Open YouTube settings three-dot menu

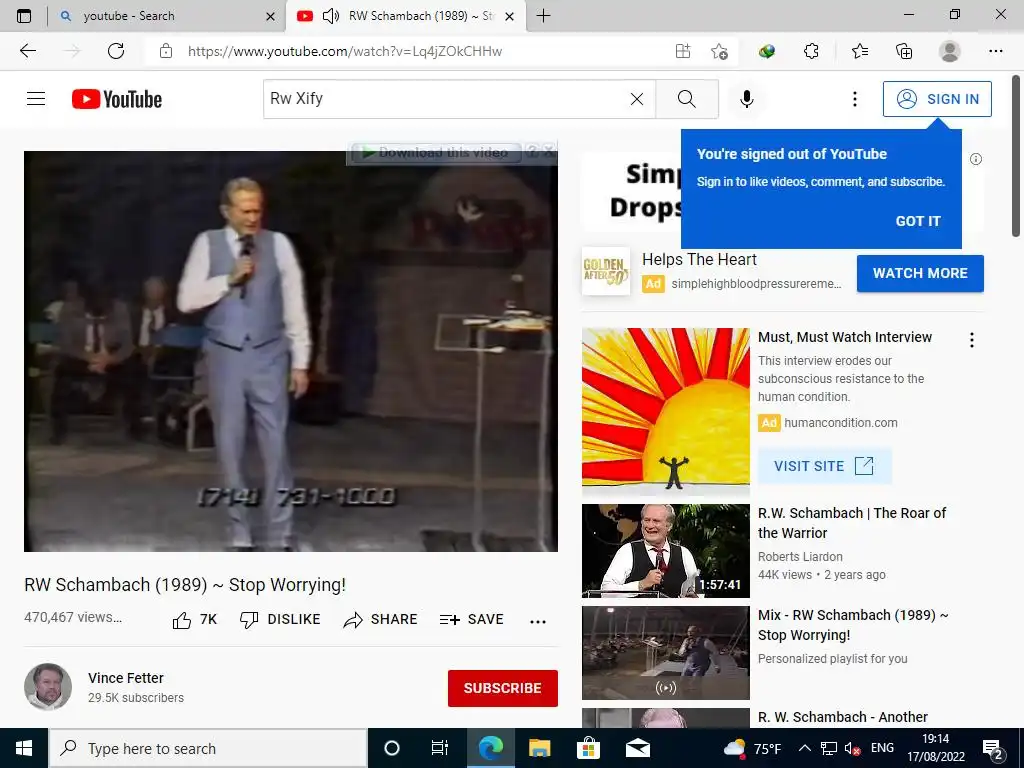855,99
